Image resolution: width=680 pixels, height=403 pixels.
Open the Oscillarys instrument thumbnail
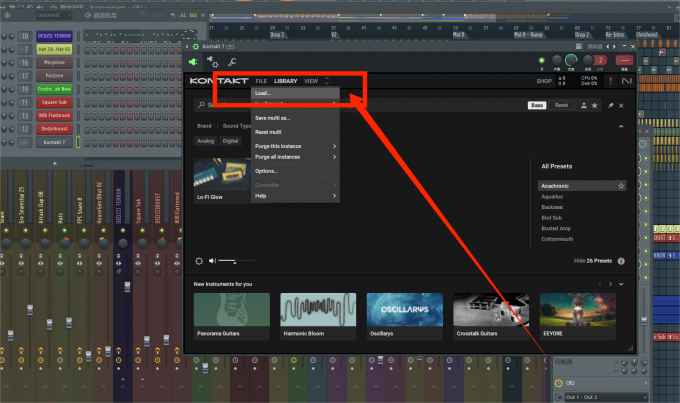pyautogui.click(x=405, y=309)
